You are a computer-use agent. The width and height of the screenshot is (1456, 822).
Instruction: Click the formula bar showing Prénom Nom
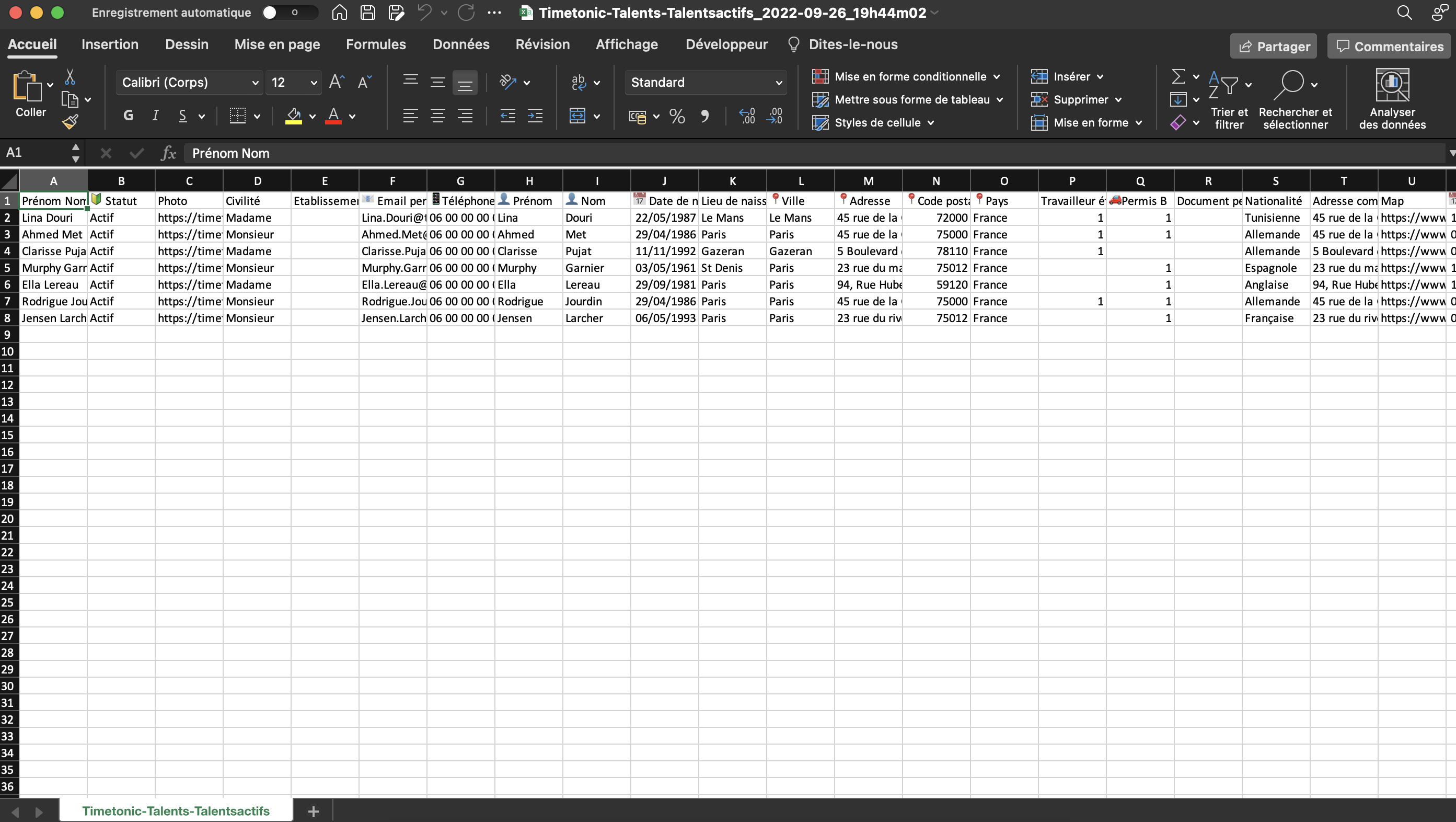click(x=814, y=153)
